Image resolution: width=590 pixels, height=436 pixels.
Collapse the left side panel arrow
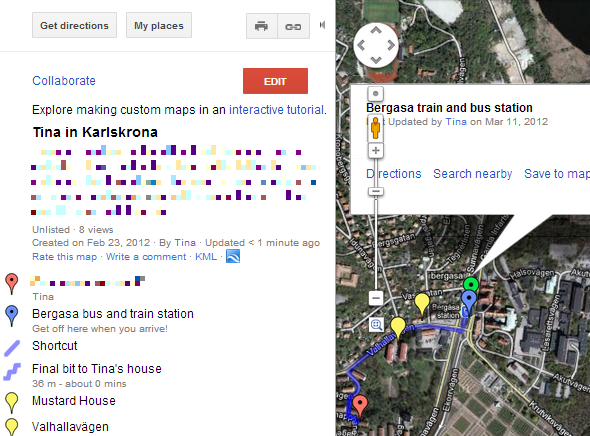322,25
